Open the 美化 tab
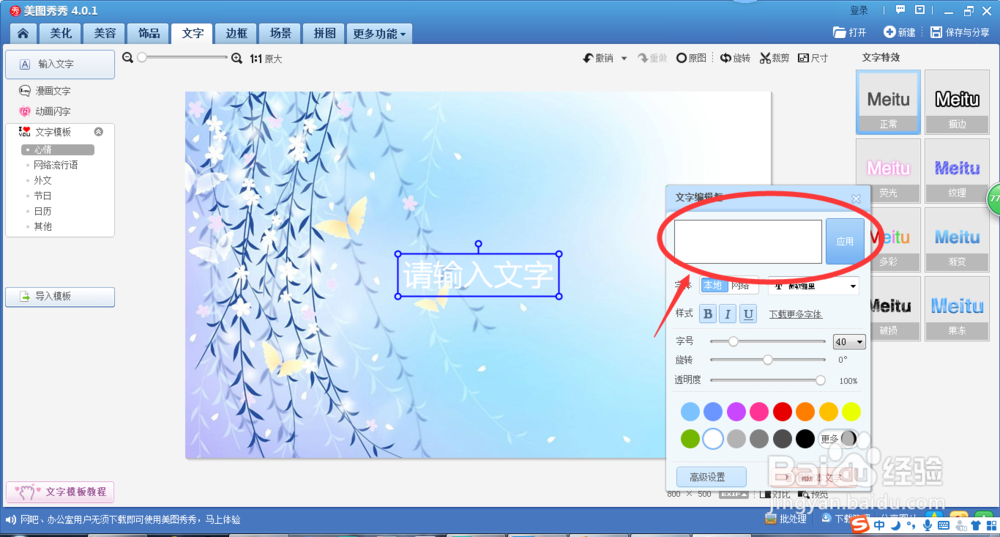 pos(61,34)
